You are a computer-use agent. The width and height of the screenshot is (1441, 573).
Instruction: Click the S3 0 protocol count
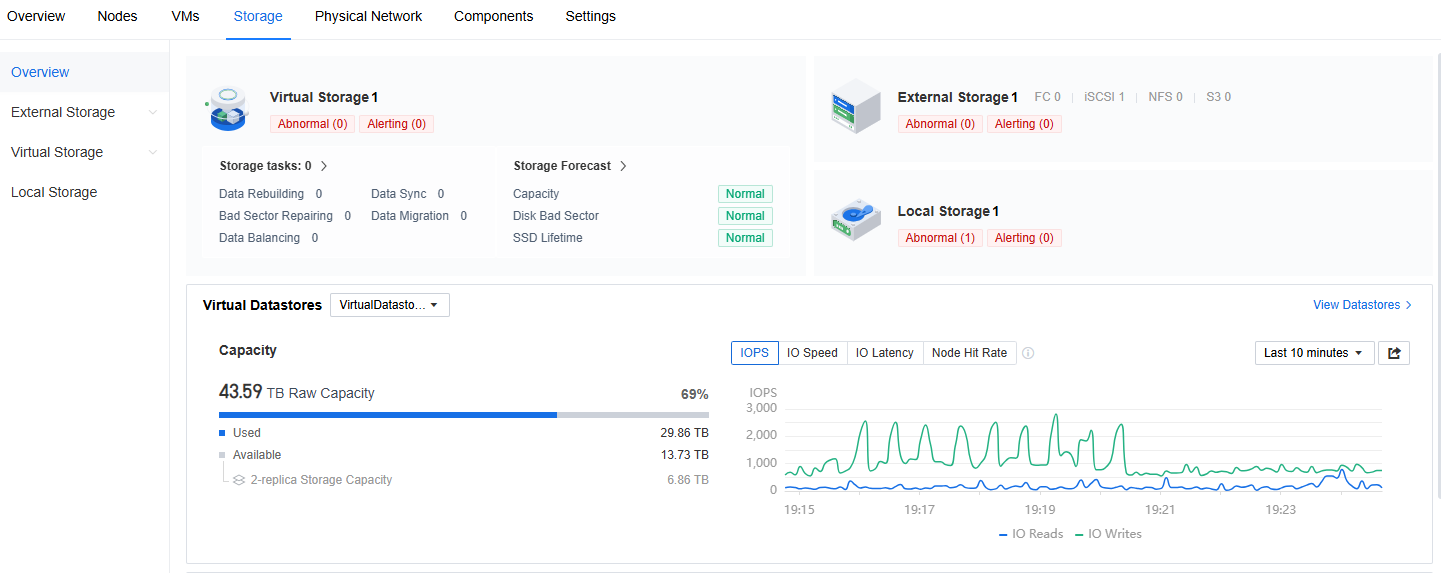[1218, 97]
